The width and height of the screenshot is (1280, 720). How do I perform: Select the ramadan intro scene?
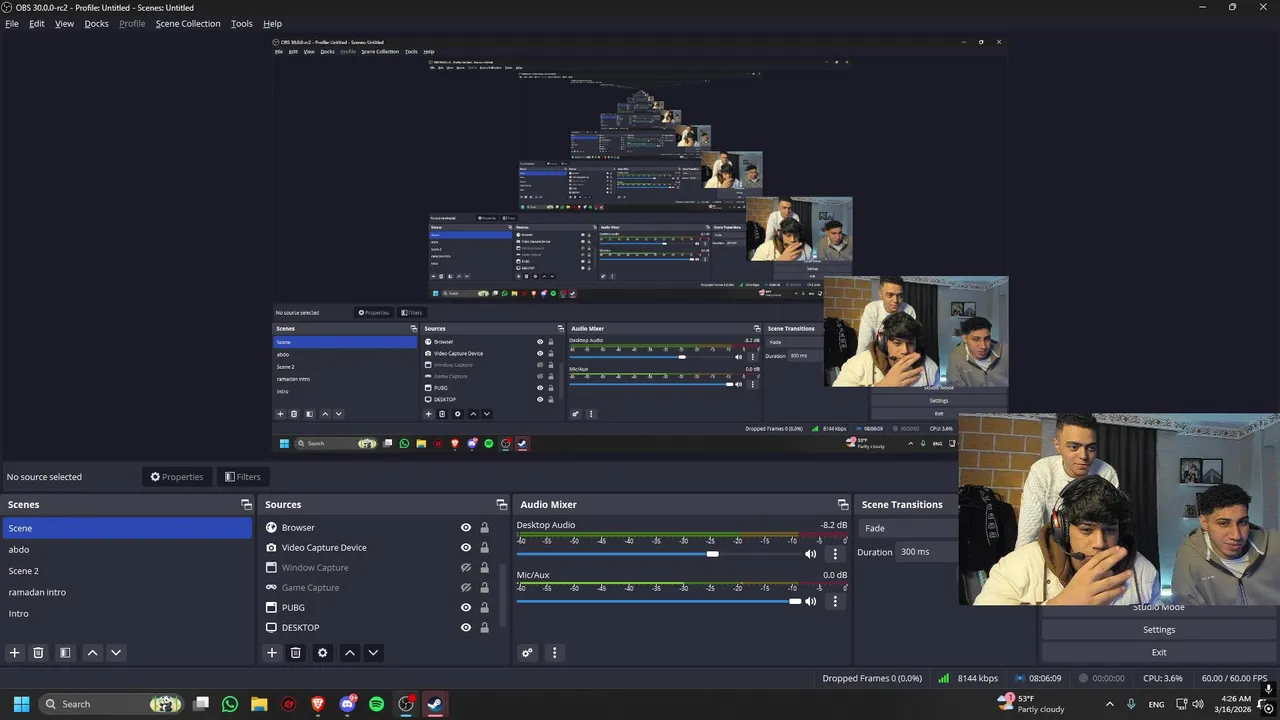[127, 592]
